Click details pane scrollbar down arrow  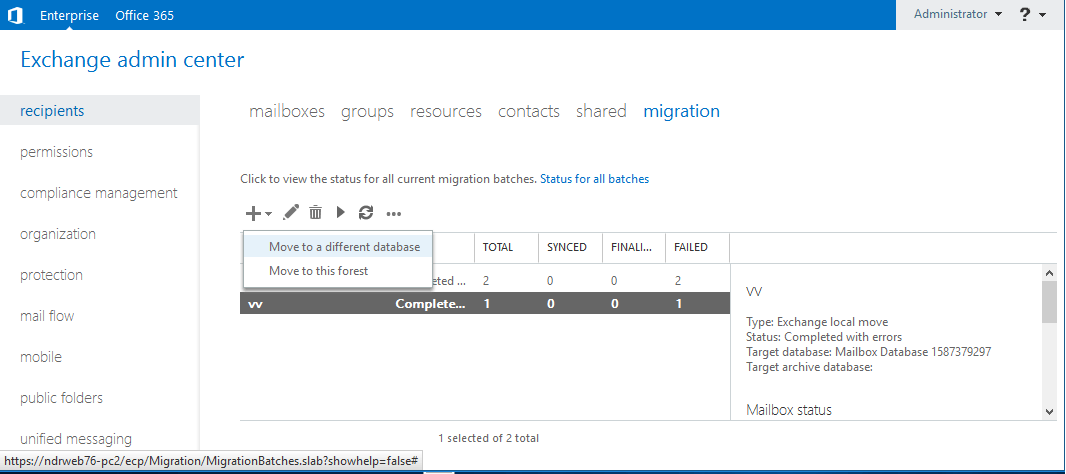(x=1049, y=410)
